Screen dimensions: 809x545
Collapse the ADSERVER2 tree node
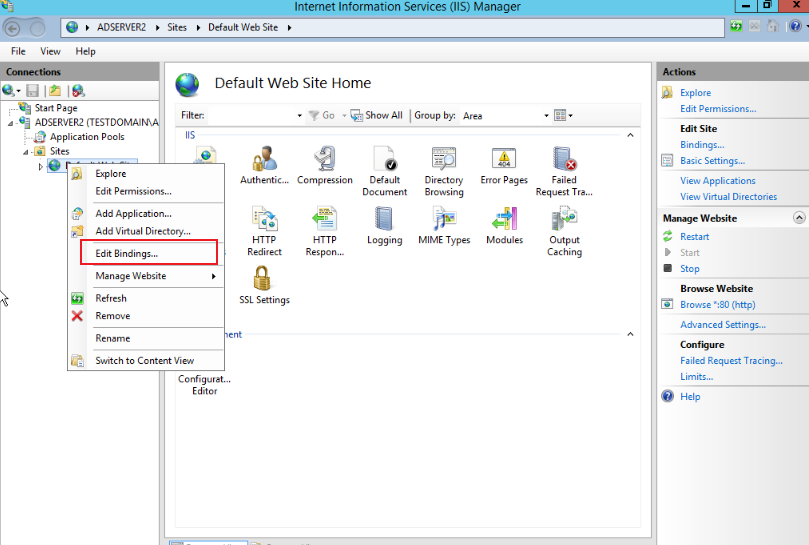[10, 123]
